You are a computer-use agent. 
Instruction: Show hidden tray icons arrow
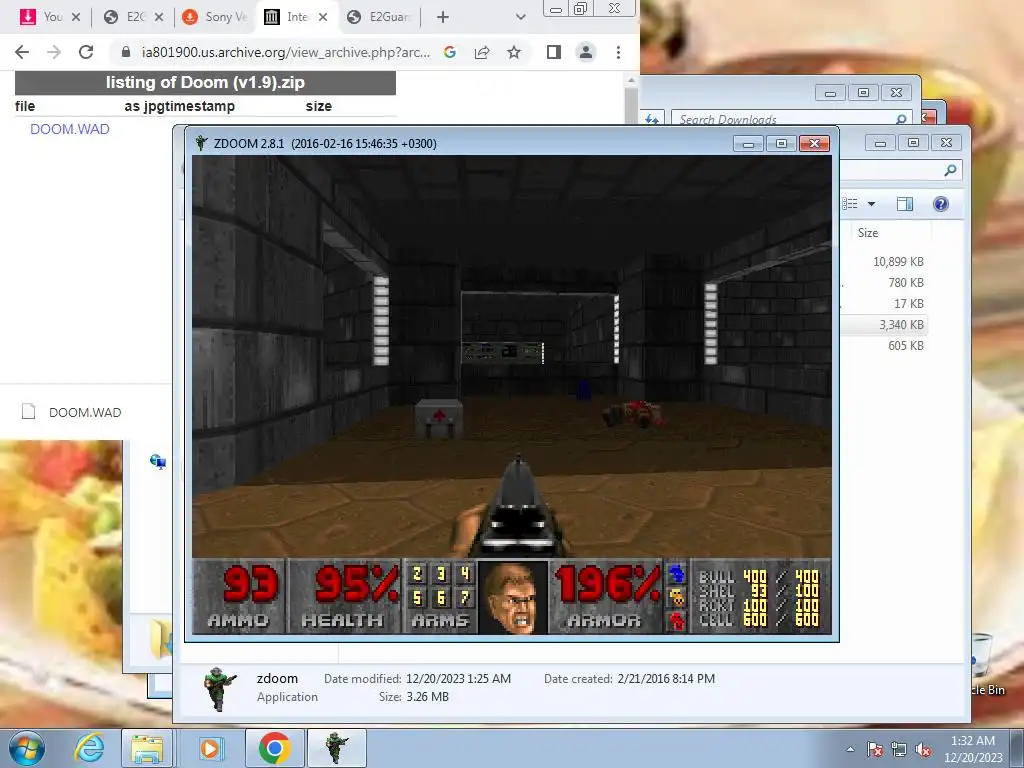tap(850, 749)
